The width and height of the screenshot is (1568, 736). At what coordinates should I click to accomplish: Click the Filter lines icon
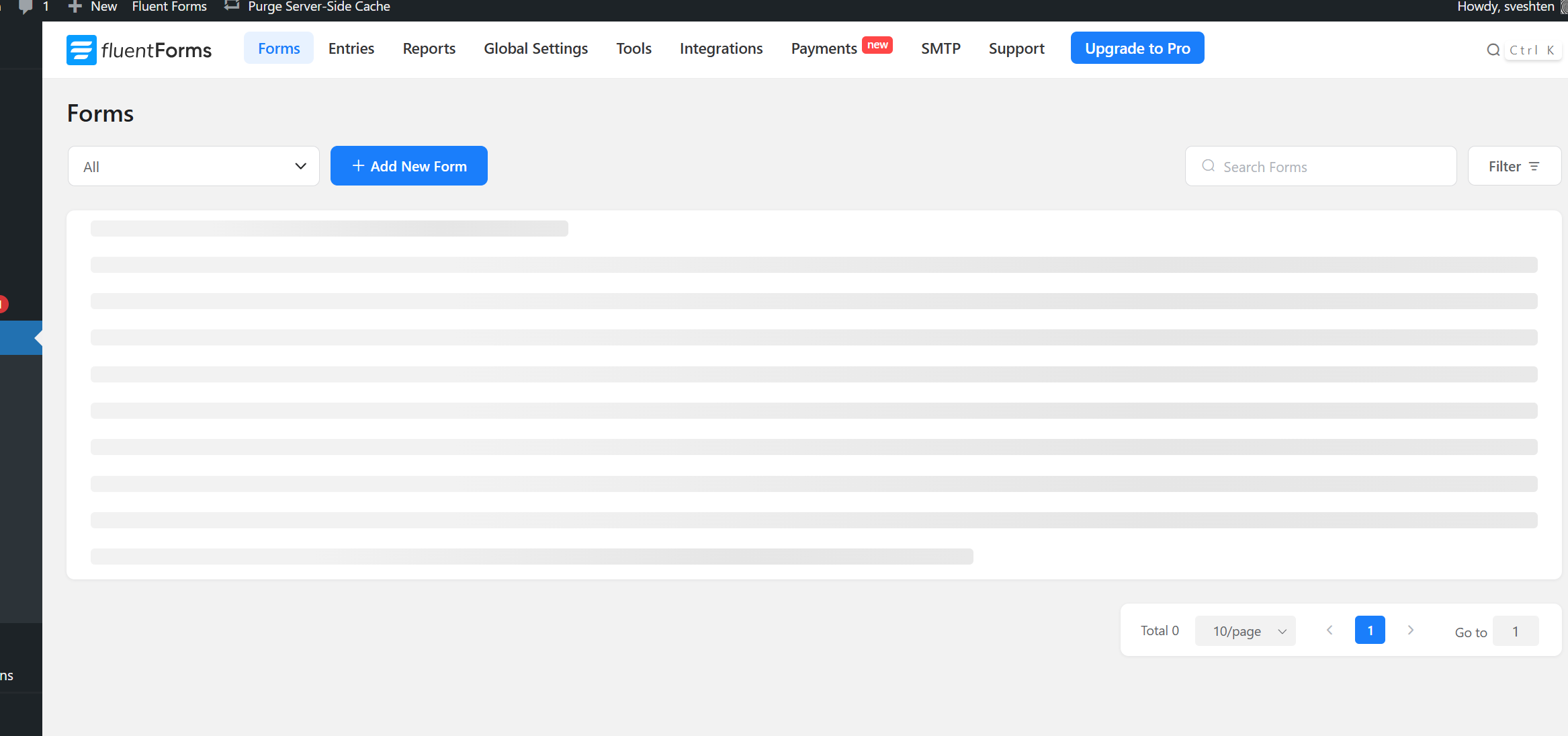click(1534, 167)
